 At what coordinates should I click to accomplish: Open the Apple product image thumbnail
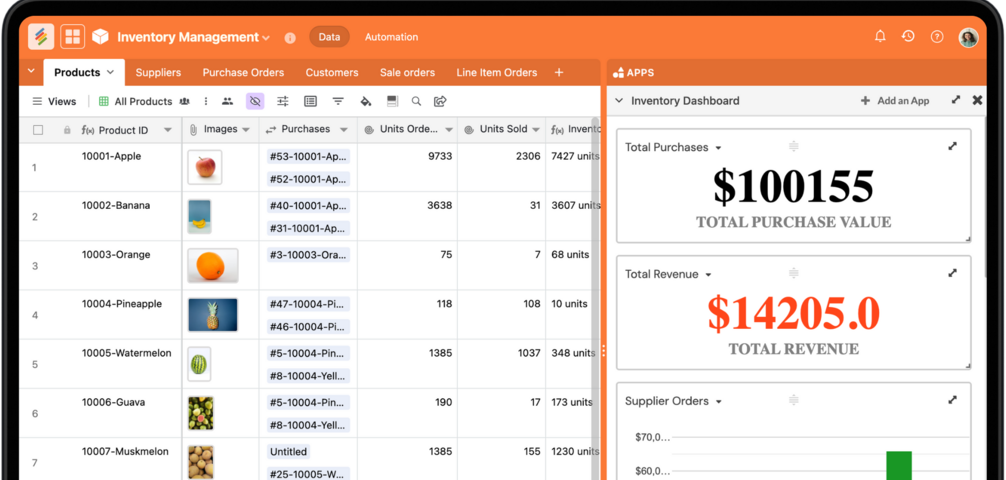click(x=205, y=167)
